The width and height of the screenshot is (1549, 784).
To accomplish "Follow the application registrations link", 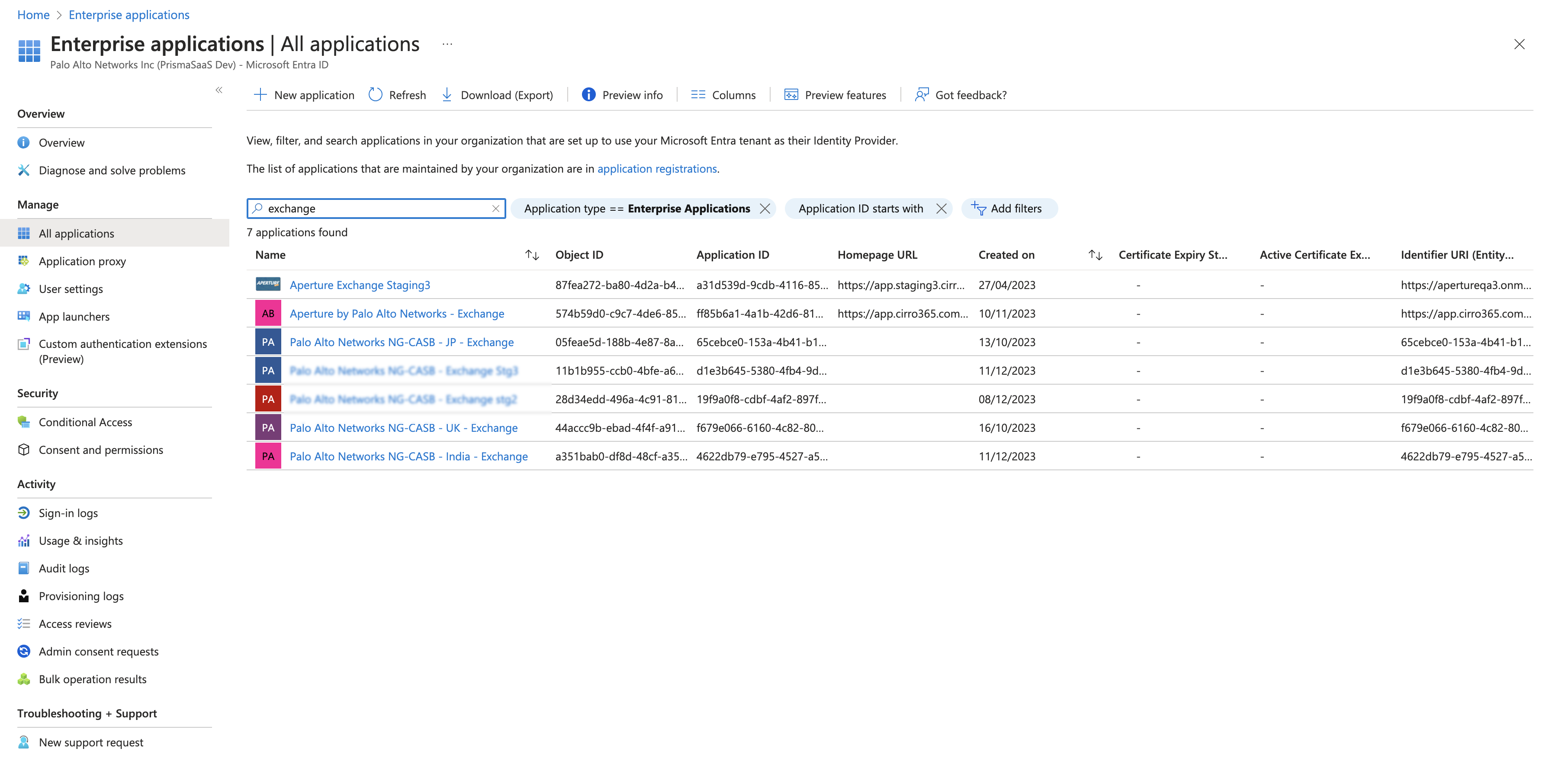I will 657,168.
